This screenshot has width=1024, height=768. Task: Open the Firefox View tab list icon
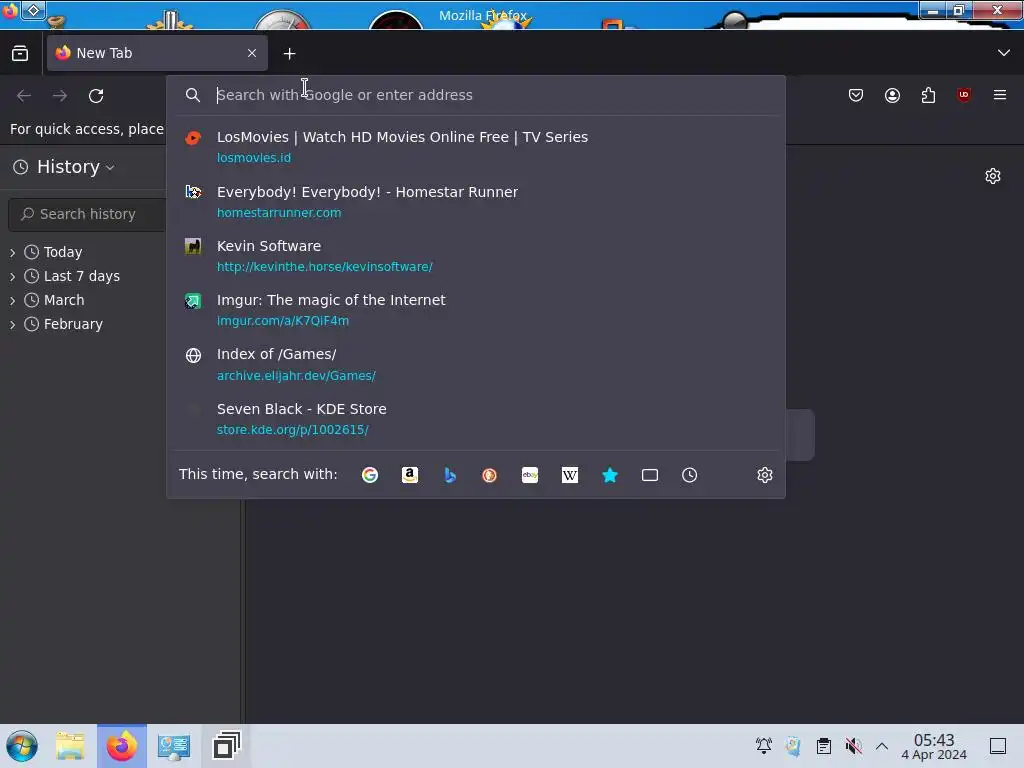point(20,53)
